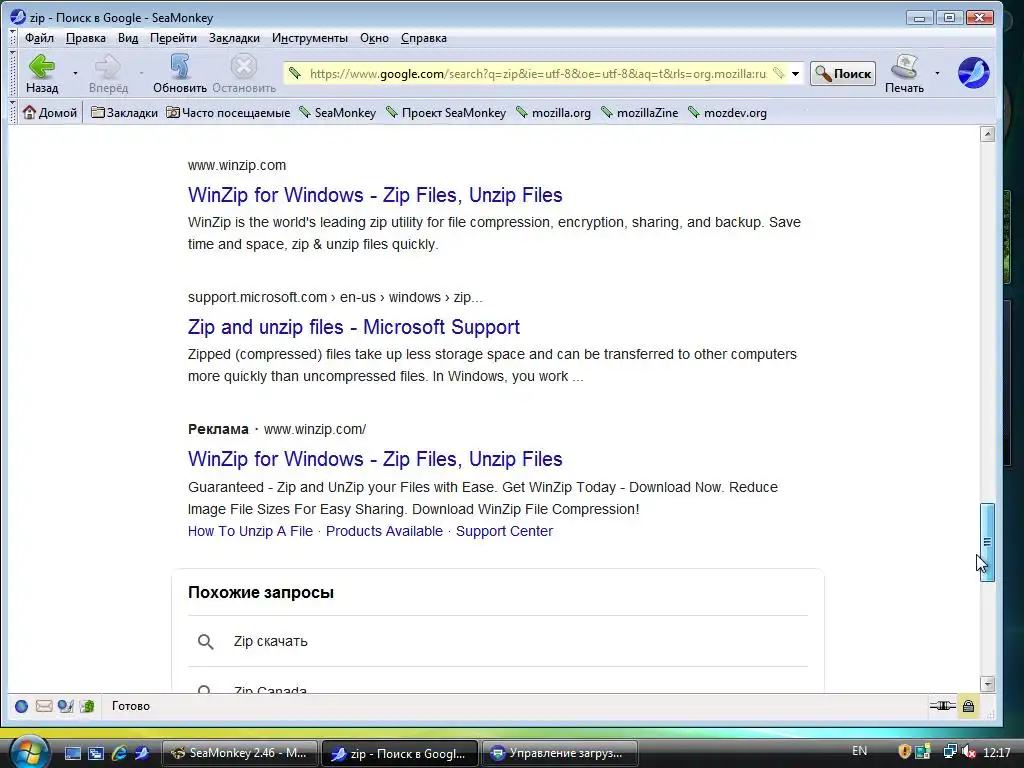Open the address bar history dropdown arrow

pyautogui.click(x=795, y=73)
